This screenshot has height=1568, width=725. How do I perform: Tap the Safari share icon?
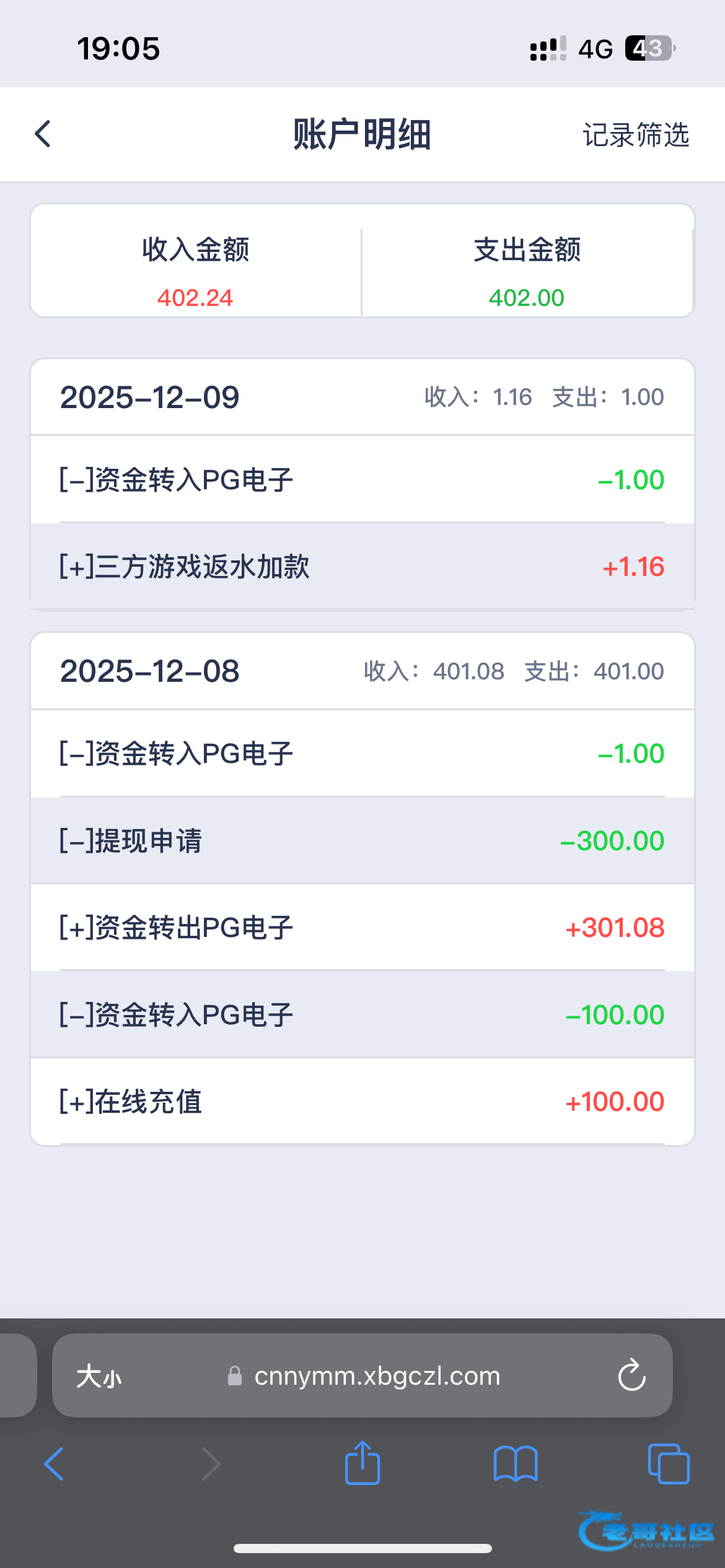pyautogui.click(x=362, y=1464)
